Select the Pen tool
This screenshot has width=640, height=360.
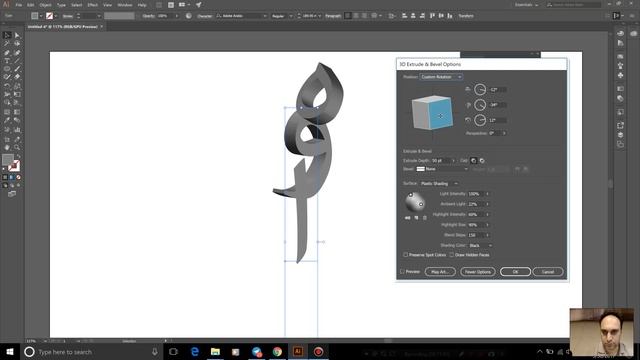pyautogui.click(x=7, y=53)
